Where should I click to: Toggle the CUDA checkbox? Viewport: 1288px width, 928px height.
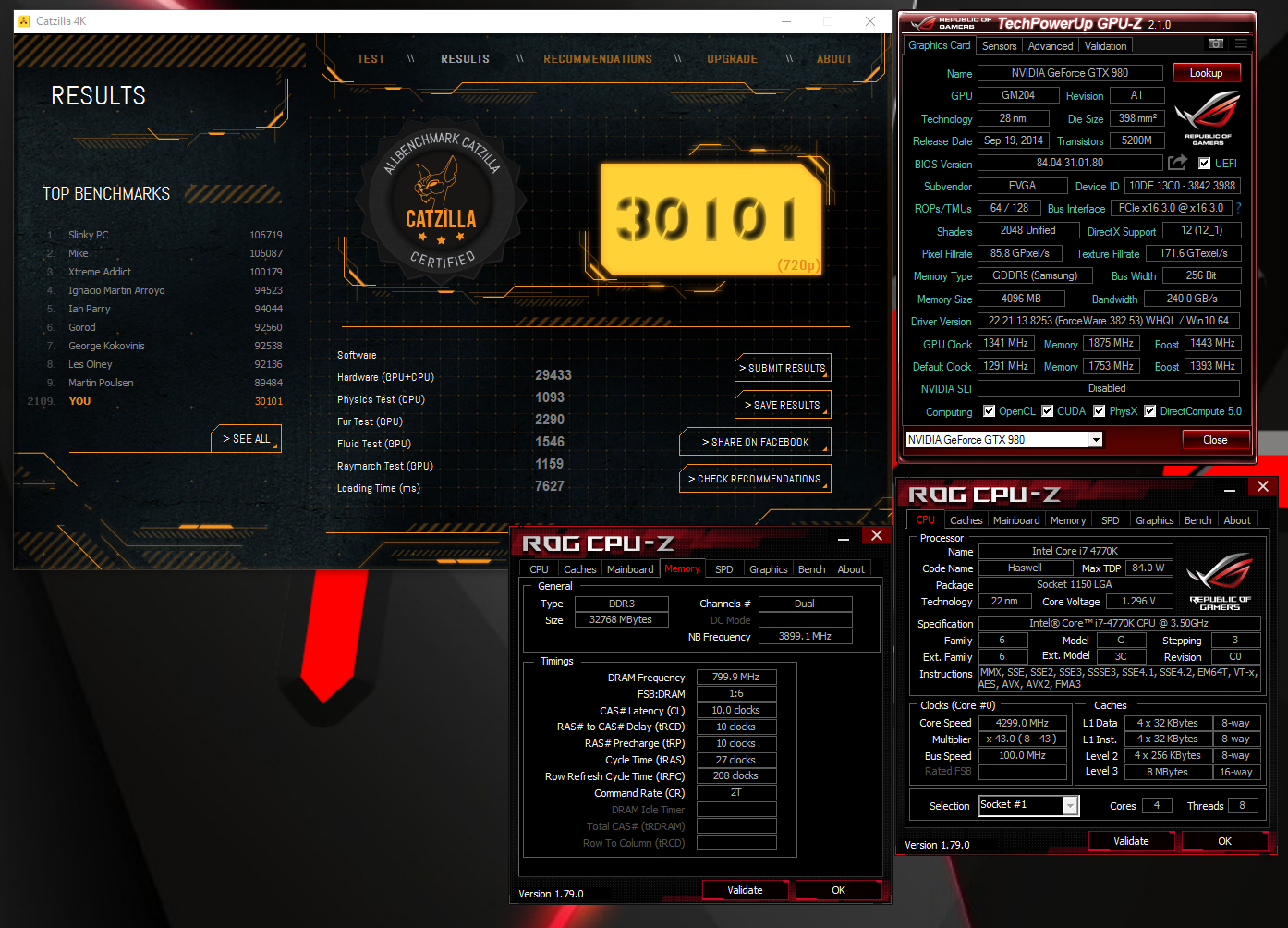coord(1048,411)
